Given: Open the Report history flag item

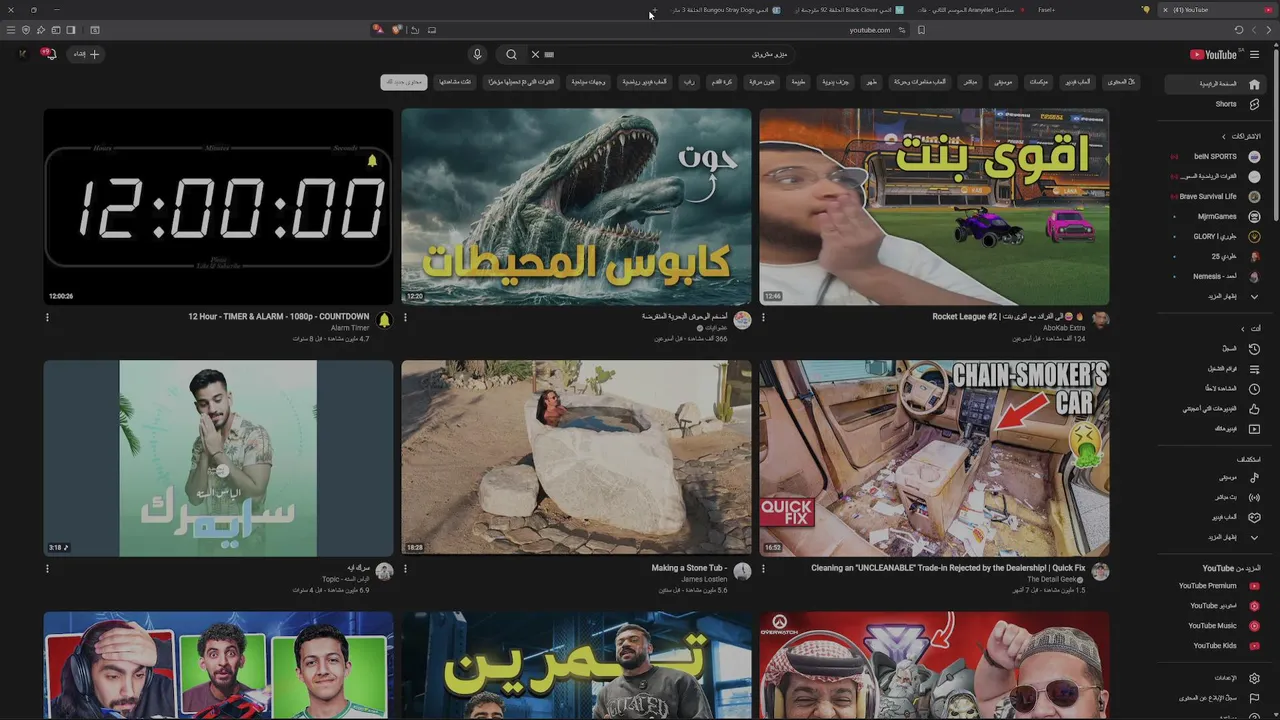Looking at the screenshot, I should [x=1254, y=698].
